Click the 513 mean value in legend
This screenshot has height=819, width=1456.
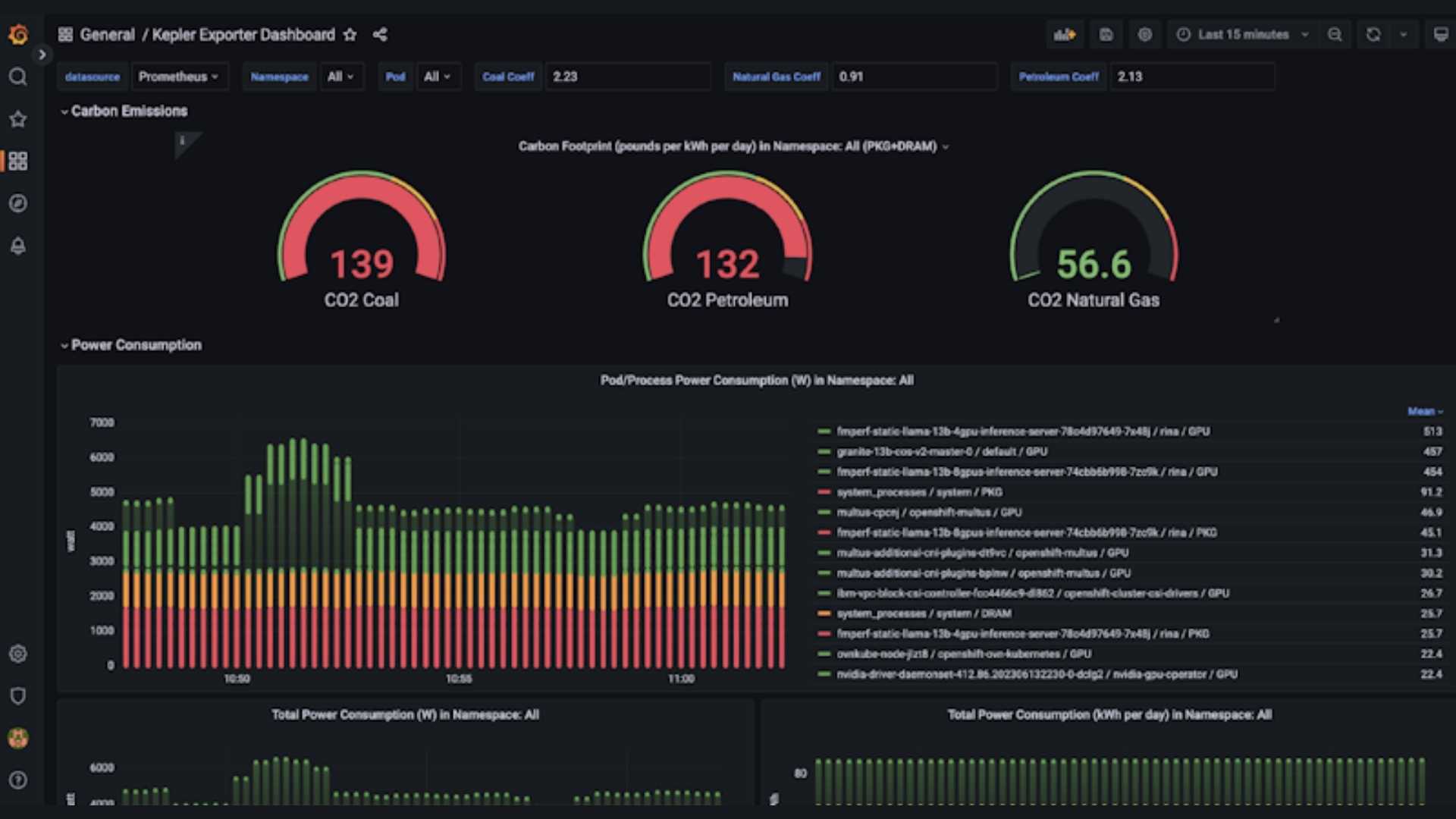[x=1432, y=431]
